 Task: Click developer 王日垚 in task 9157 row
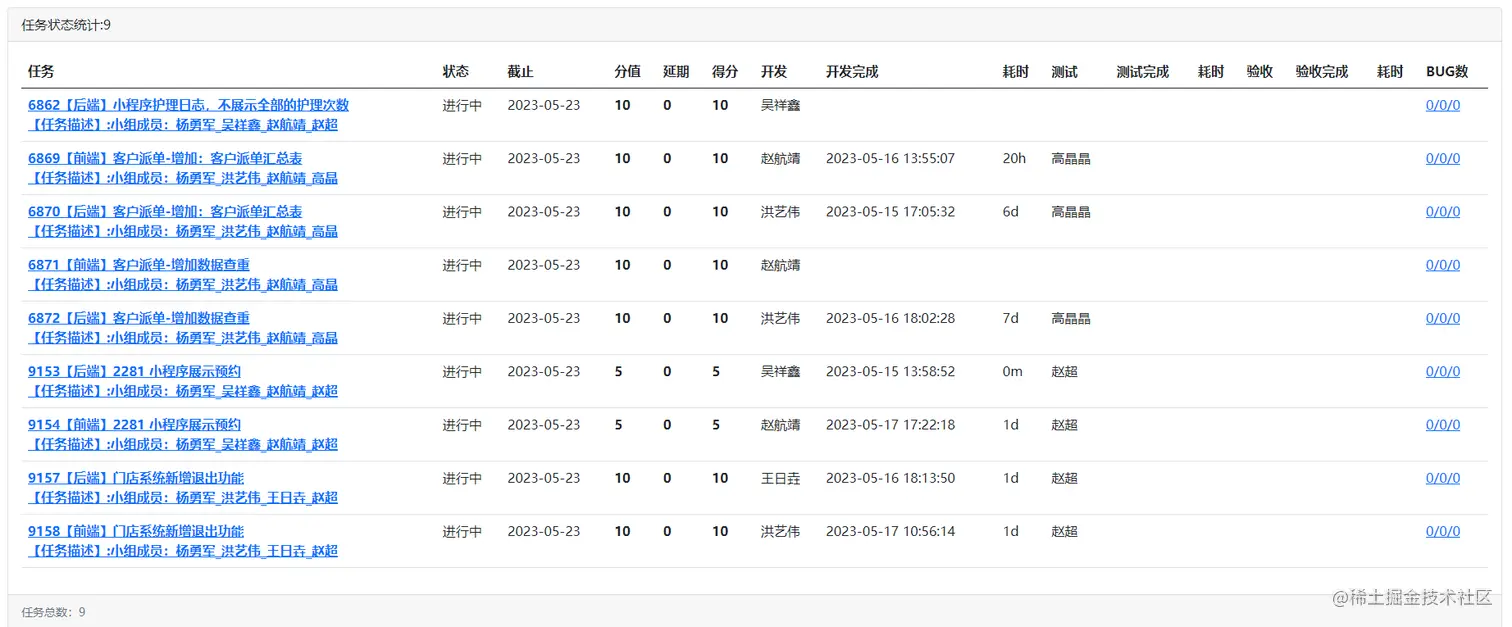click(781, 478)
